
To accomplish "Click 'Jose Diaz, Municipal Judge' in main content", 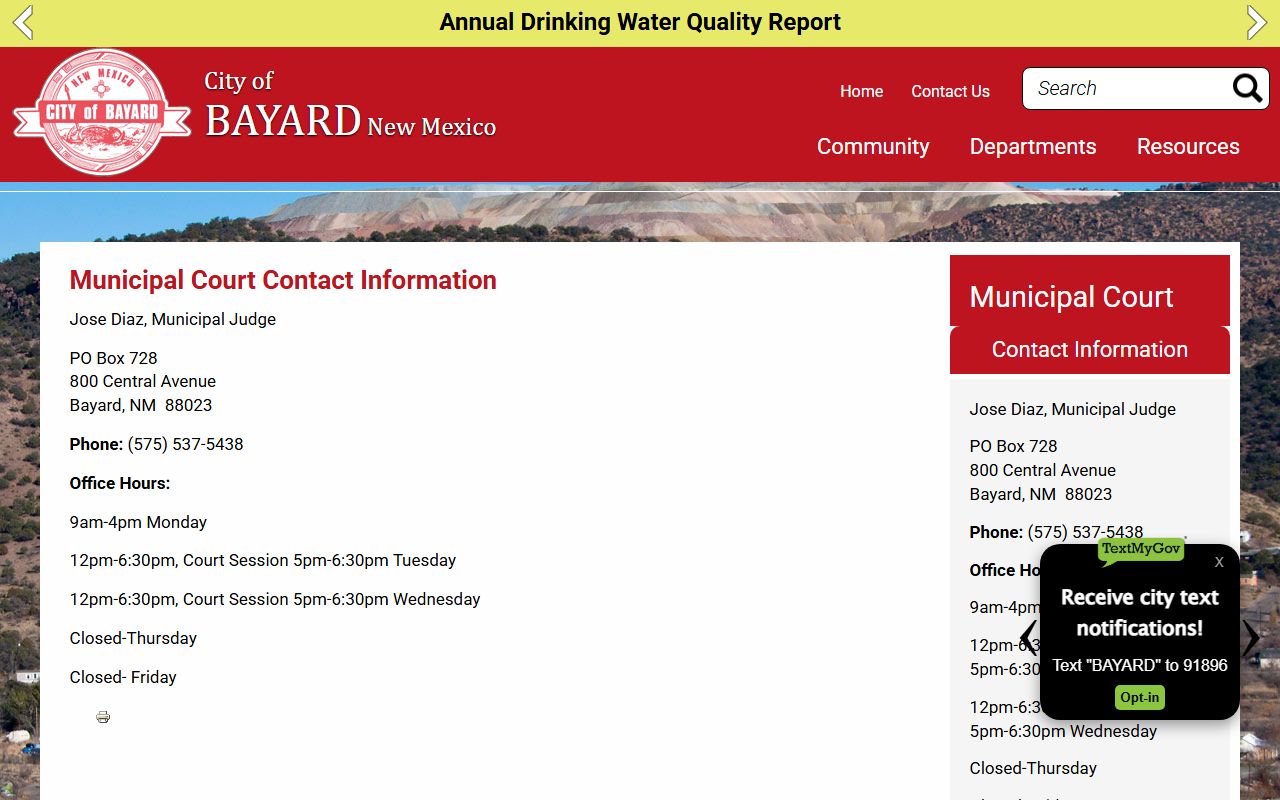I will click(173, 320).
